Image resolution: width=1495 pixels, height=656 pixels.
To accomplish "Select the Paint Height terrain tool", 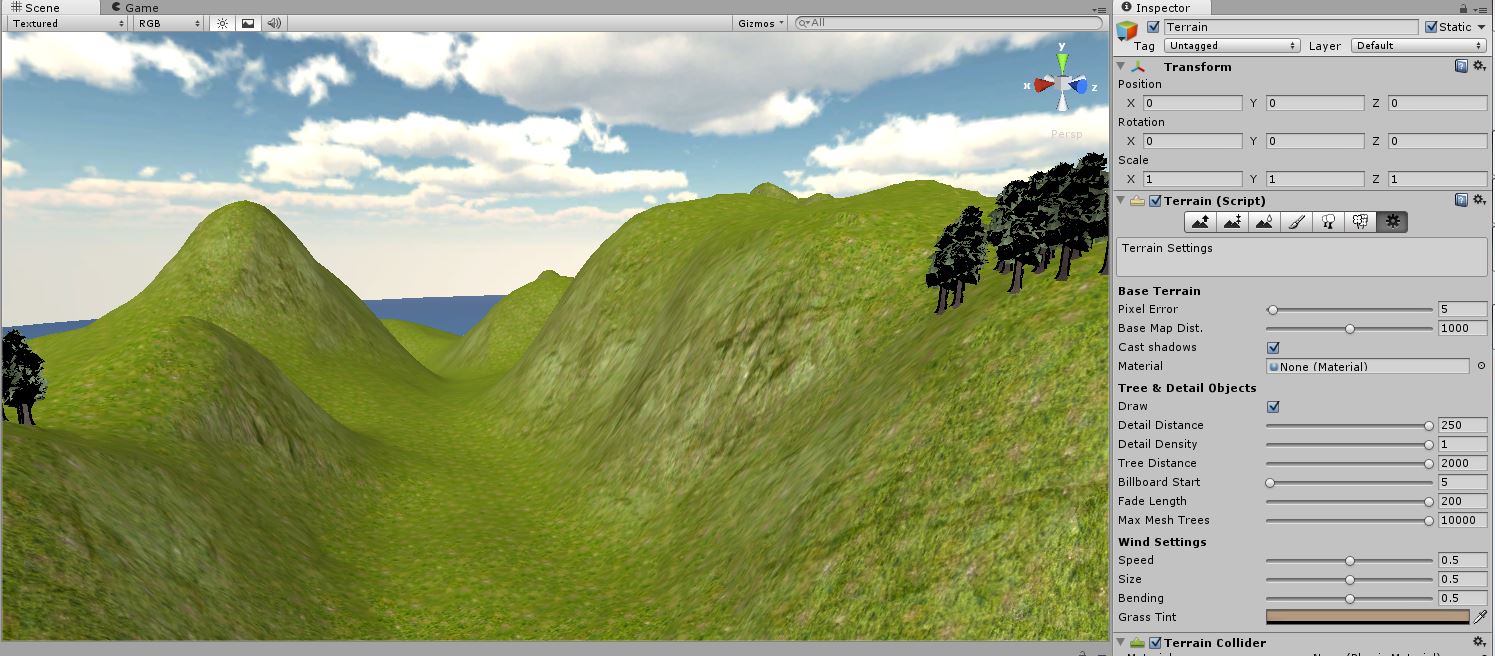I will 1232,222.
